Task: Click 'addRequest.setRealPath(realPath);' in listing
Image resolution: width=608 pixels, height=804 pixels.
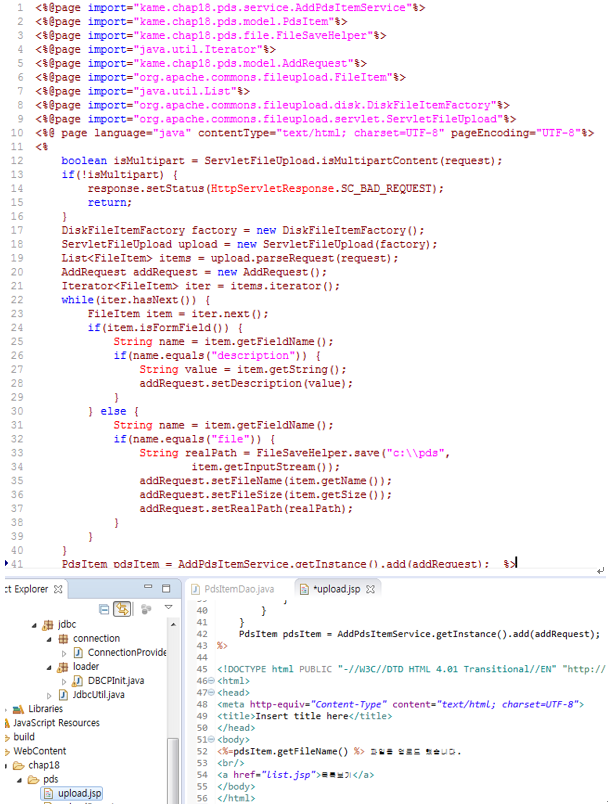Action: pos(246,509)
